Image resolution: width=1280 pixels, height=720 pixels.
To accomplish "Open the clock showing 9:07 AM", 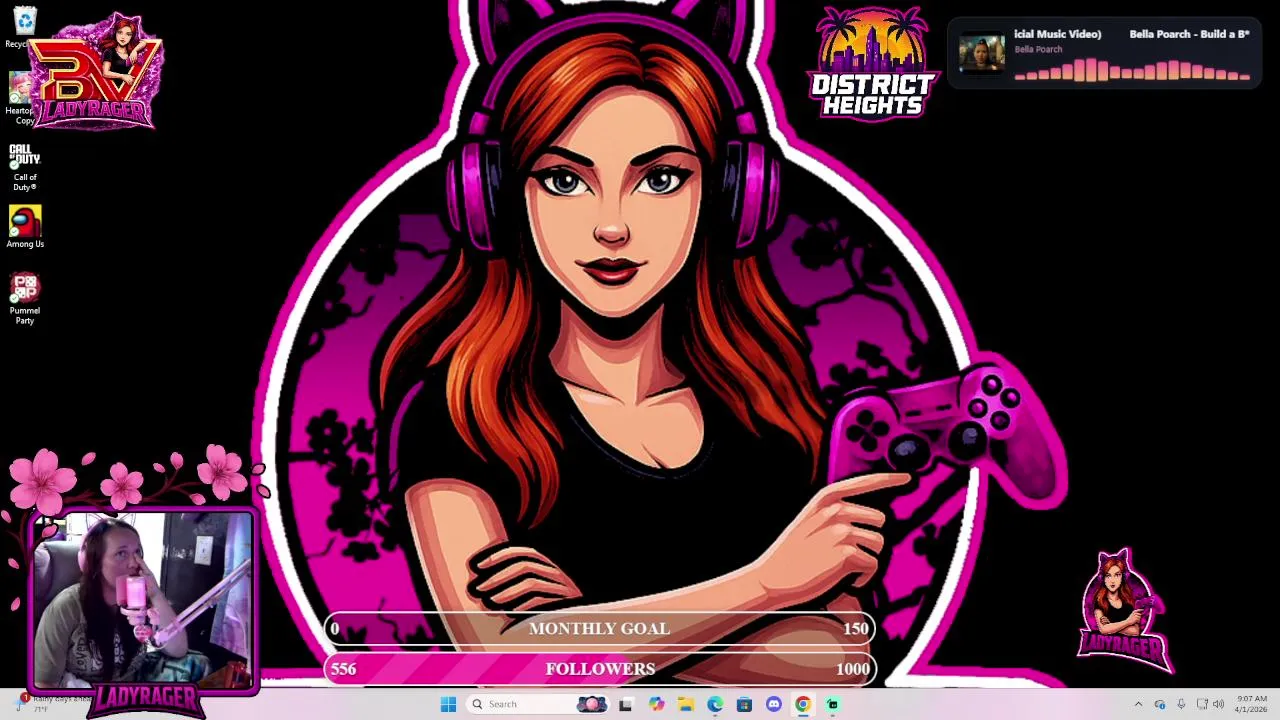I will [1251, 704].
